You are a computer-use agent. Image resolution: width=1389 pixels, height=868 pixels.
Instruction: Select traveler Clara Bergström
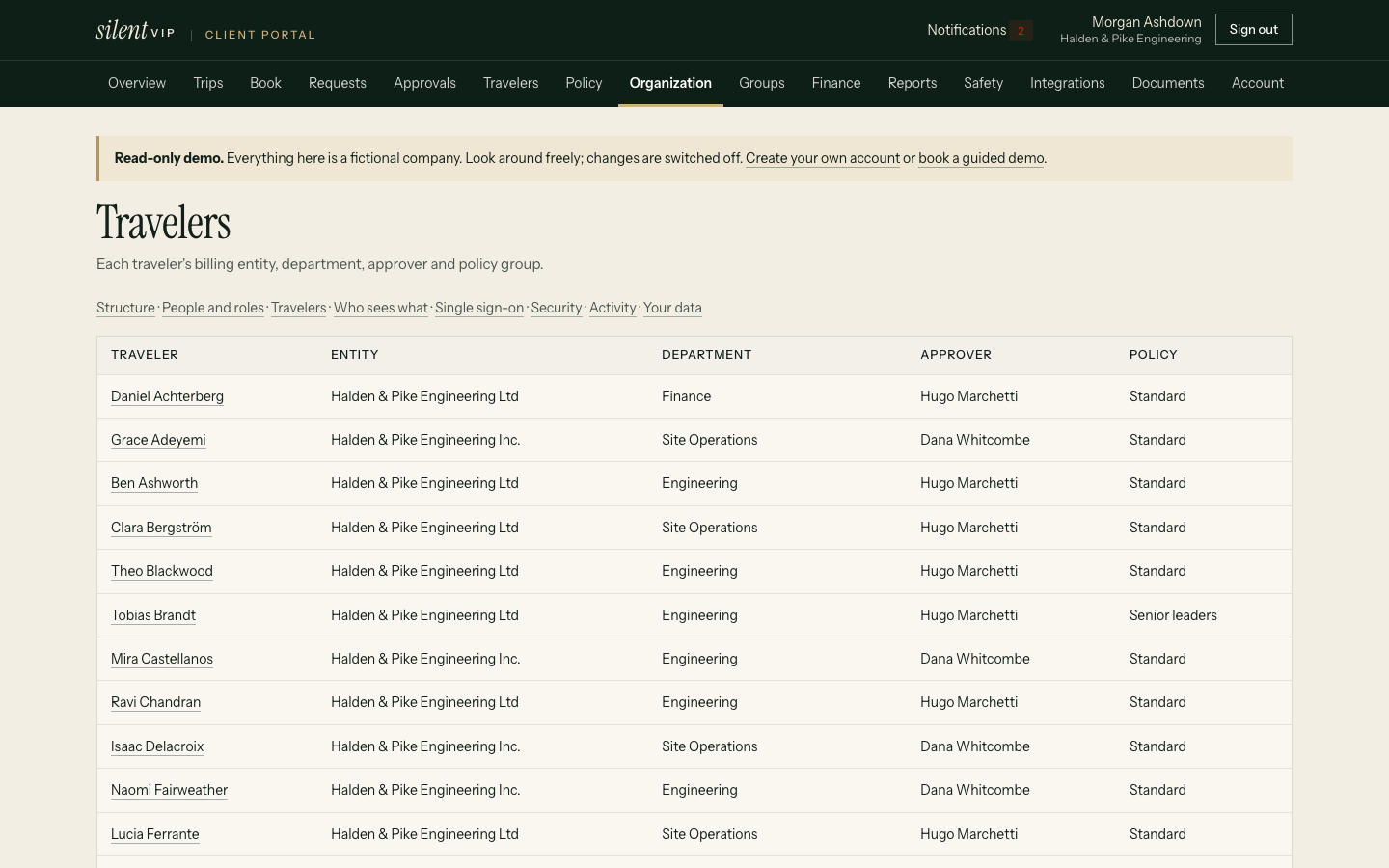coord(161,528)
